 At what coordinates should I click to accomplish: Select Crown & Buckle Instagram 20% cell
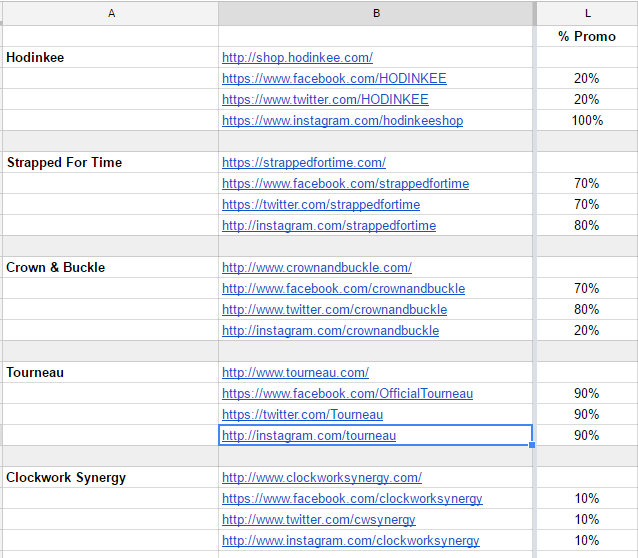[587, 330]
